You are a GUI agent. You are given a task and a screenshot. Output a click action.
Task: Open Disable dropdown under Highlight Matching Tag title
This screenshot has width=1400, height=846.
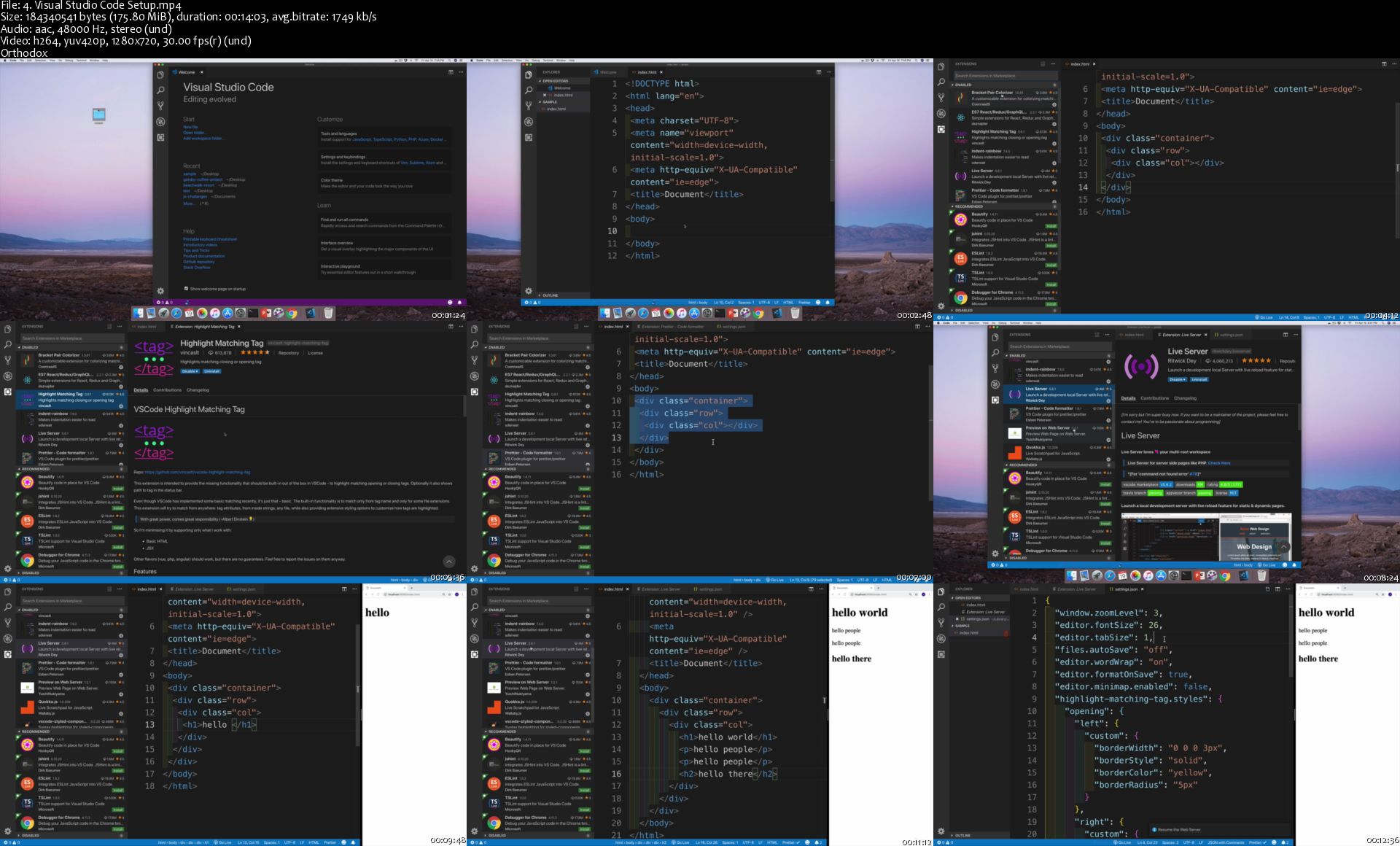pyautogui.click(x=190, y=371)
